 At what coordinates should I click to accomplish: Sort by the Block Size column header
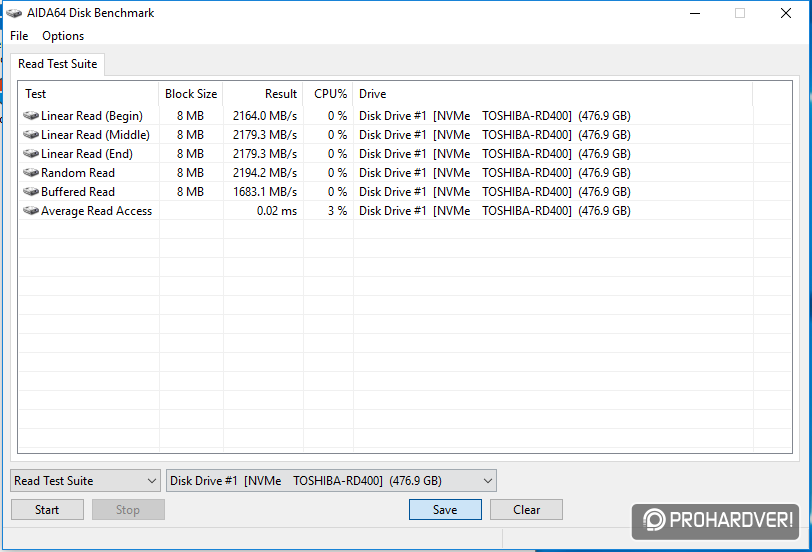coord(191,94)
